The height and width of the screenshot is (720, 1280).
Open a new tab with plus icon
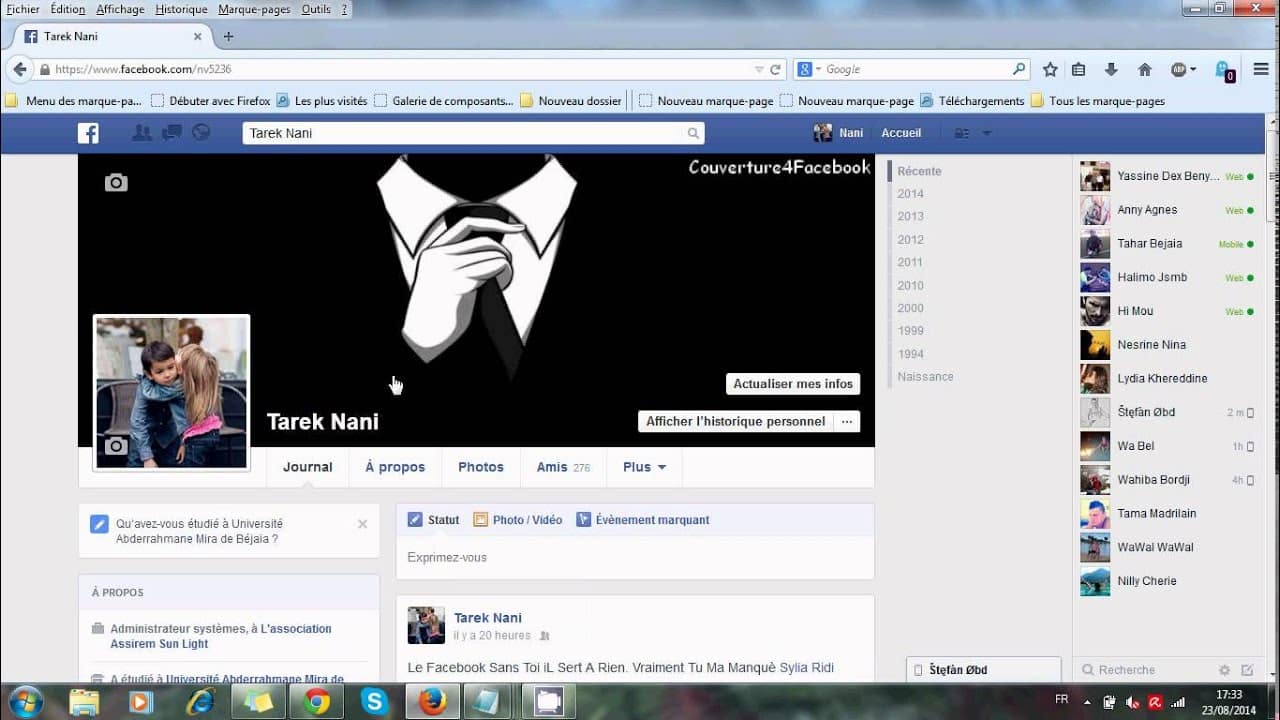(x=228, y=36)
